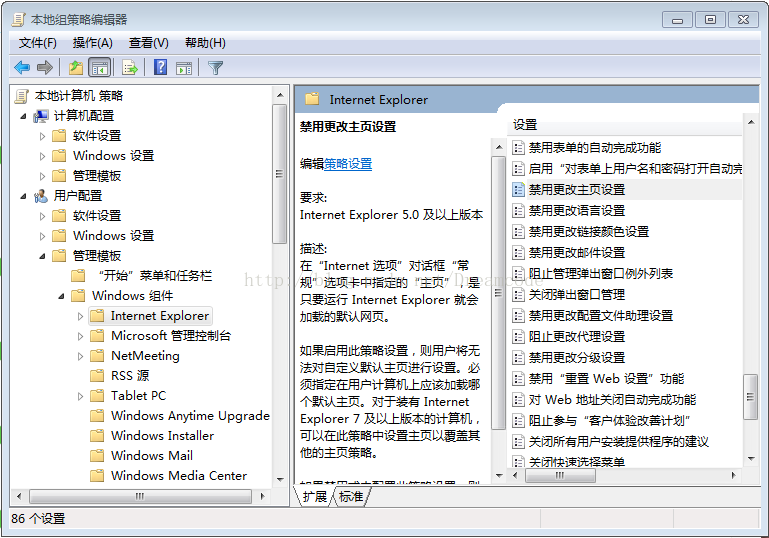The image size is (769, 538).
Task: Collapse the 计算机配置 node
Action: click(x=23, y=116)
